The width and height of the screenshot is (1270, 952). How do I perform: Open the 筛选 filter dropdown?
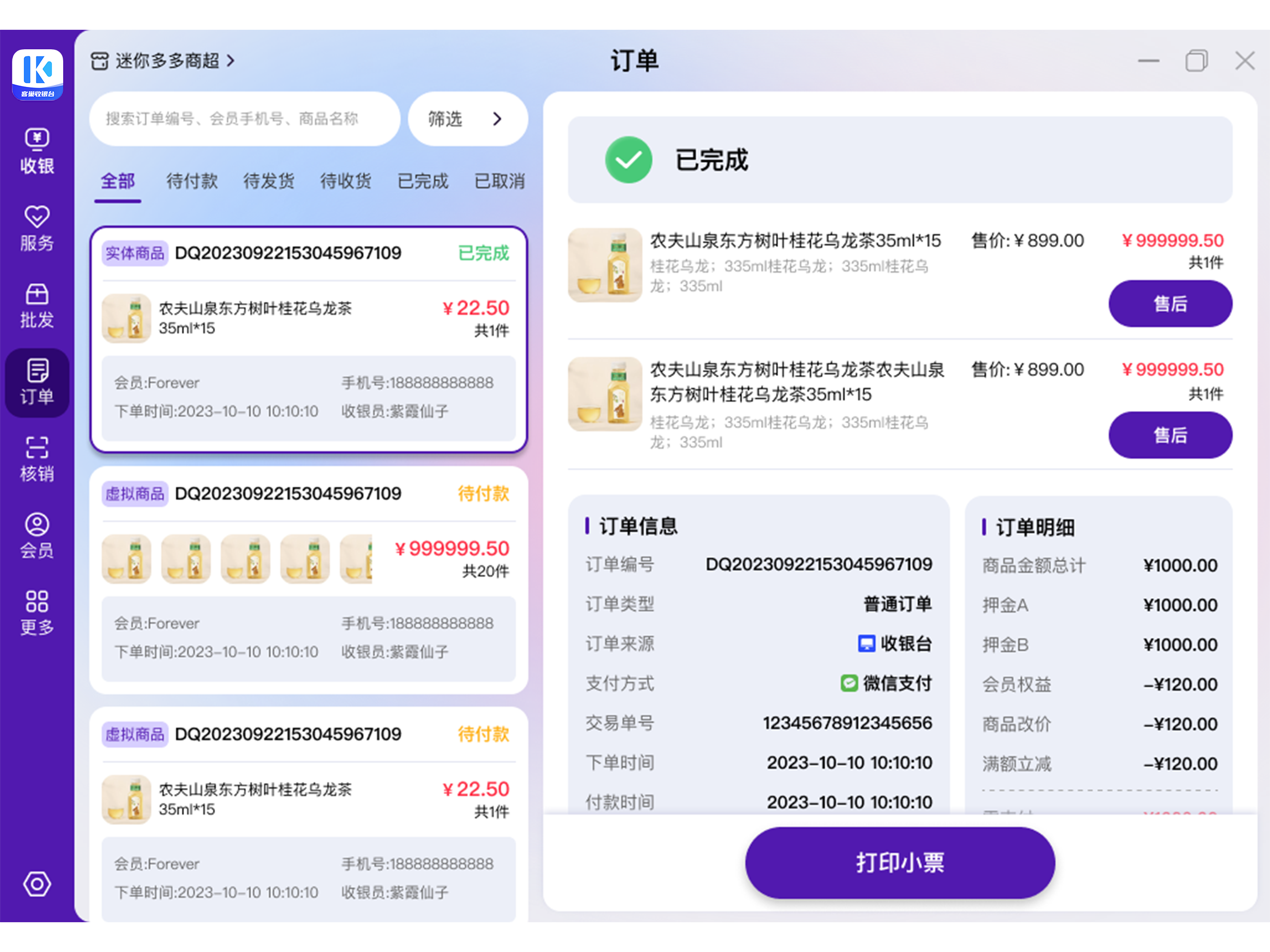468,119
